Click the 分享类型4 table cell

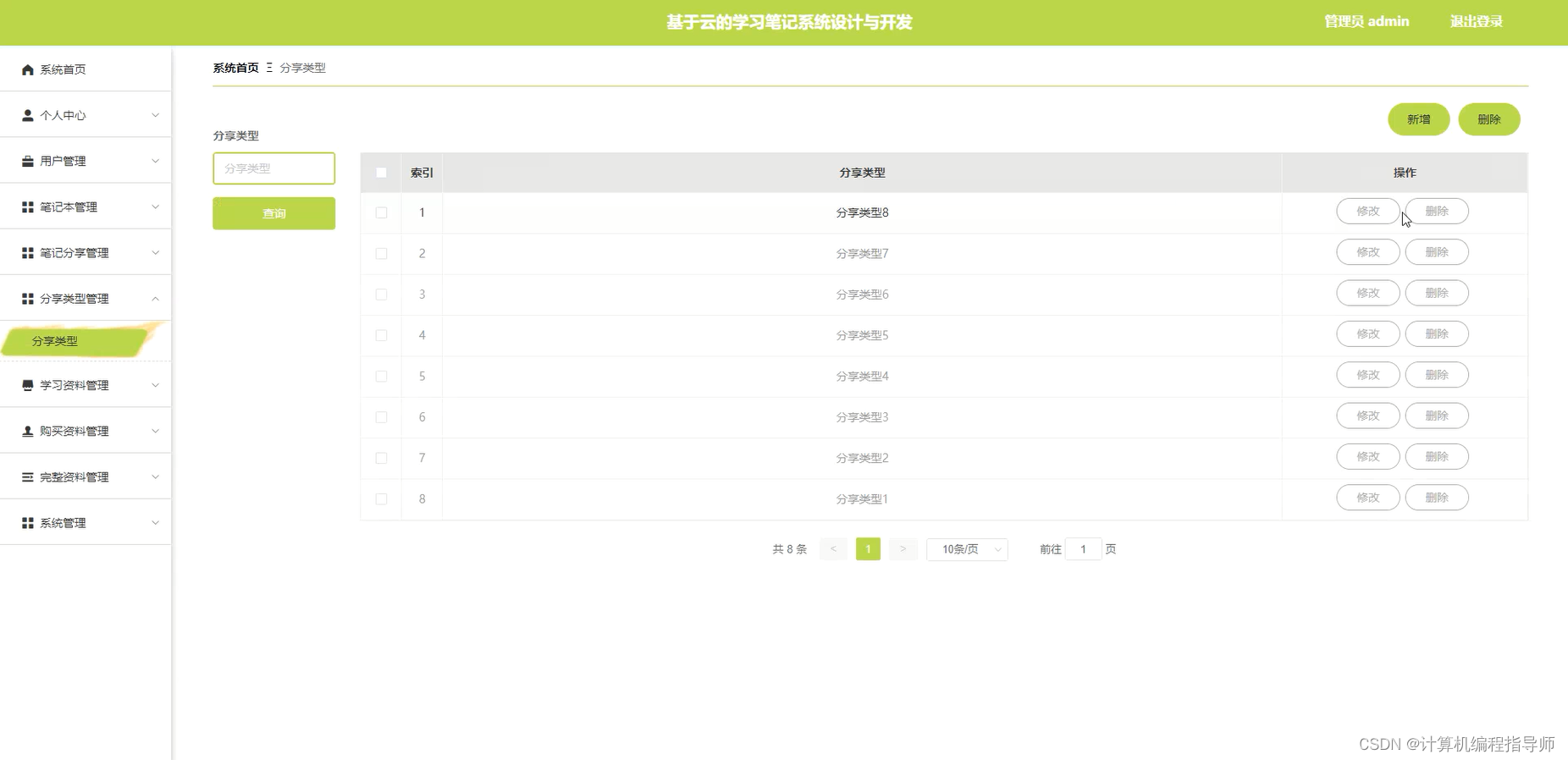[x=862, y=377]
